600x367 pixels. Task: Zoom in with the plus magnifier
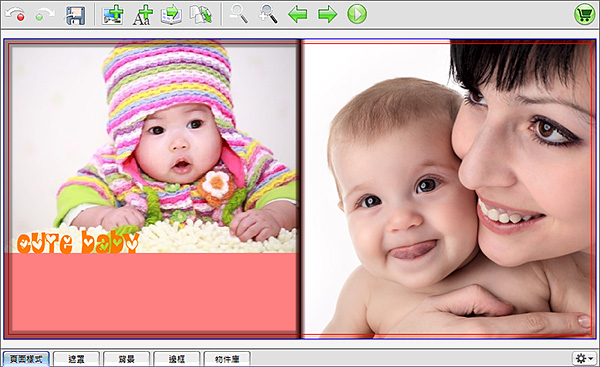point(268,15)
